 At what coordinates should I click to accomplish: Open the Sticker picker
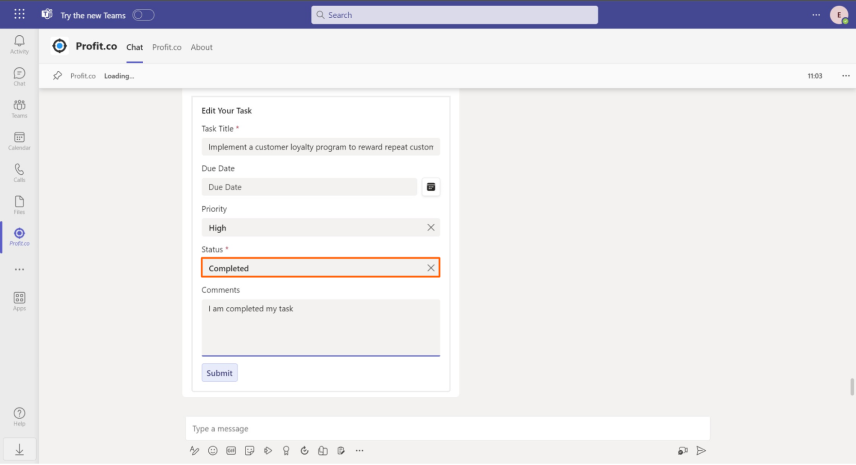click(x=249, y=451)
